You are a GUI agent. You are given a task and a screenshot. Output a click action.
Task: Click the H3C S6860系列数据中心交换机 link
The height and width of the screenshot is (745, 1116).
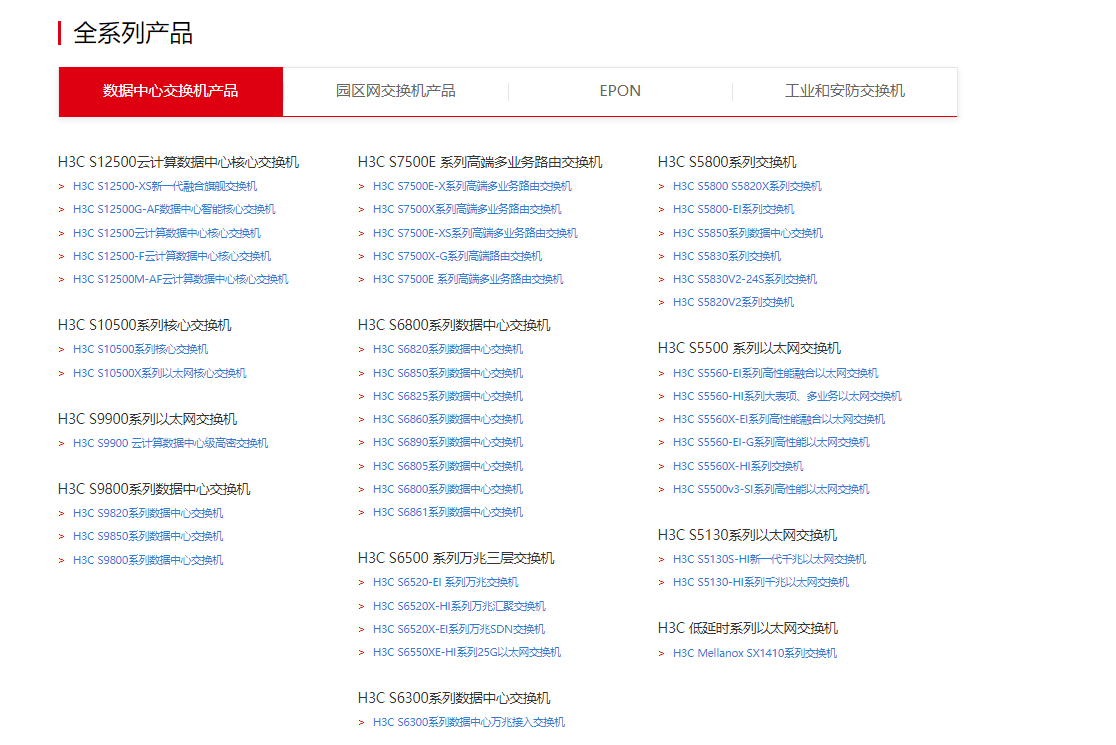pos(448,420)
